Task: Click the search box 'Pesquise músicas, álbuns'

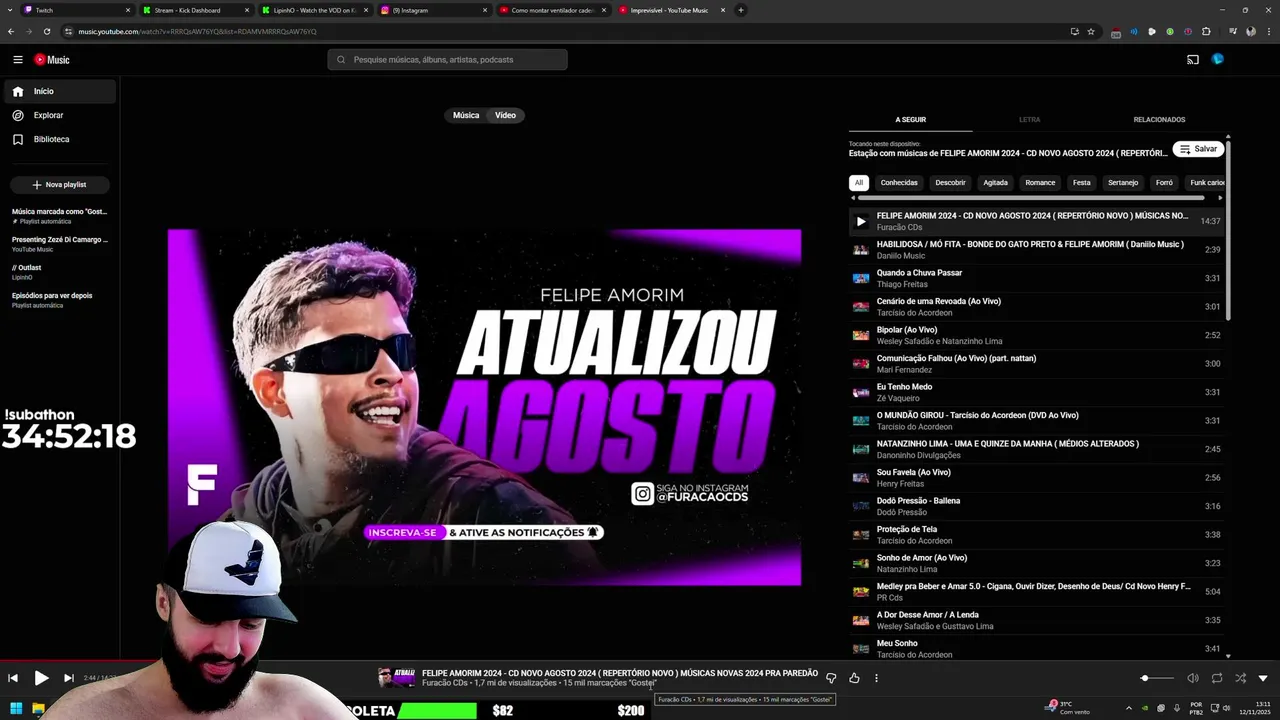Action: 447,60
